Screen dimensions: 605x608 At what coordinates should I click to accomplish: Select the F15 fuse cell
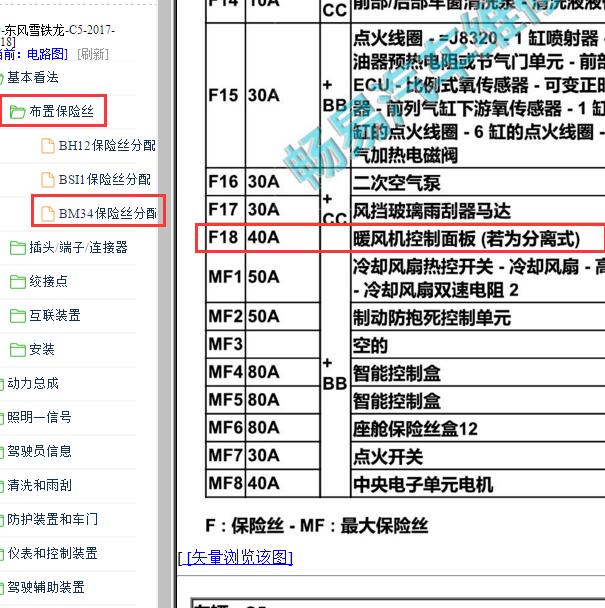tap(225, 95)
